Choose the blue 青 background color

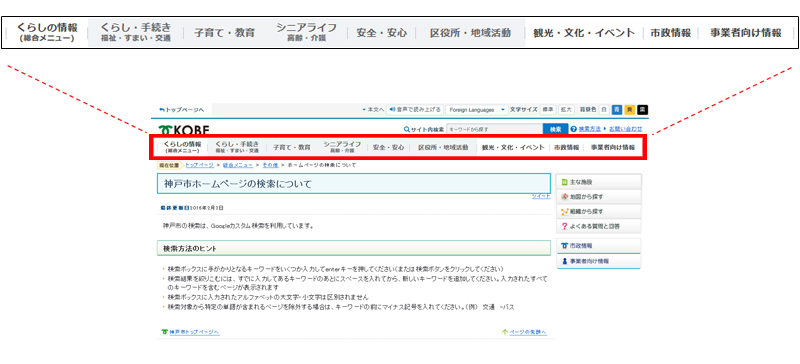617,109
